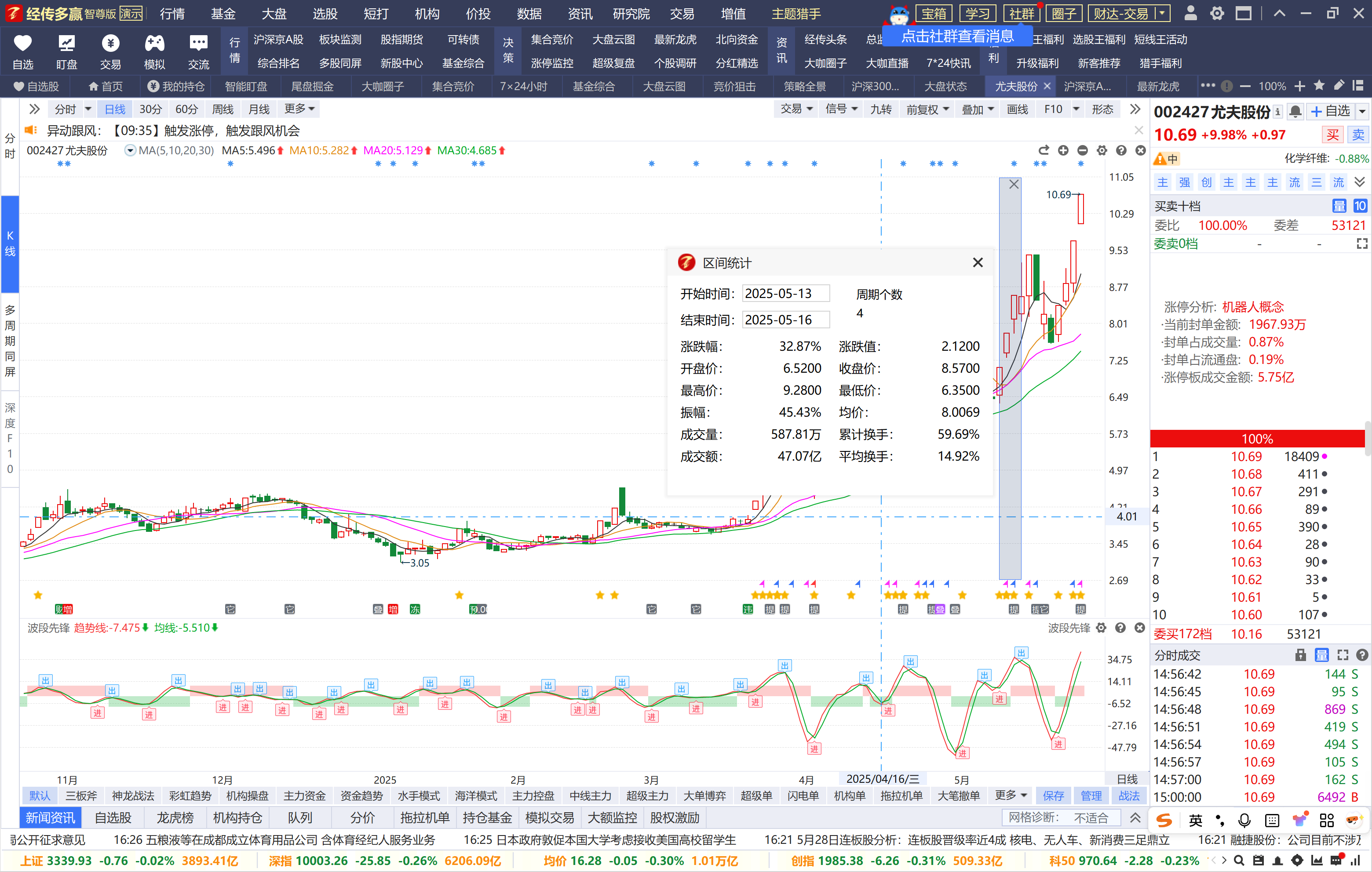Click the zoom plus next to 100%

(x=1299, y=87)
